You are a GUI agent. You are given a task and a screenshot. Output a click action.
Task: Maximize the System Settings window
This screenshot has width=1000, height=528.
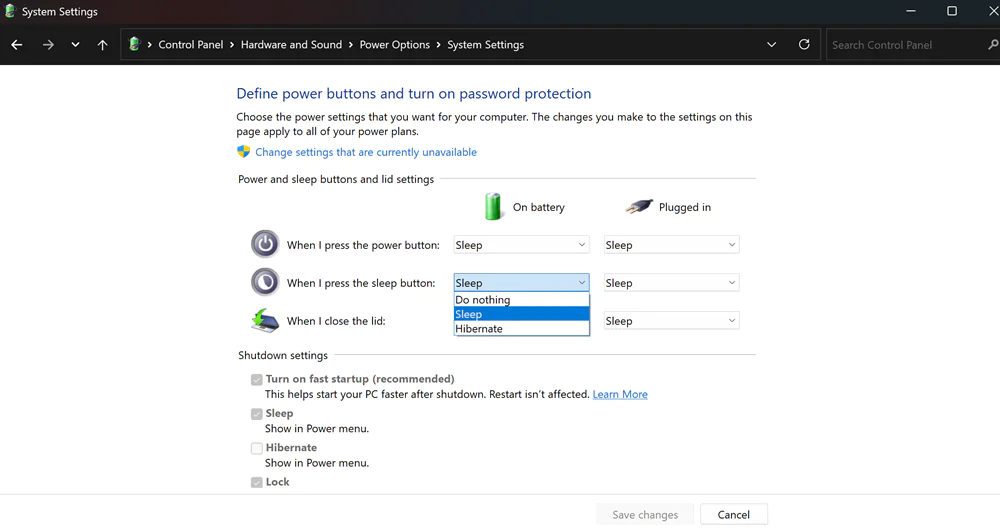[952, 11]
